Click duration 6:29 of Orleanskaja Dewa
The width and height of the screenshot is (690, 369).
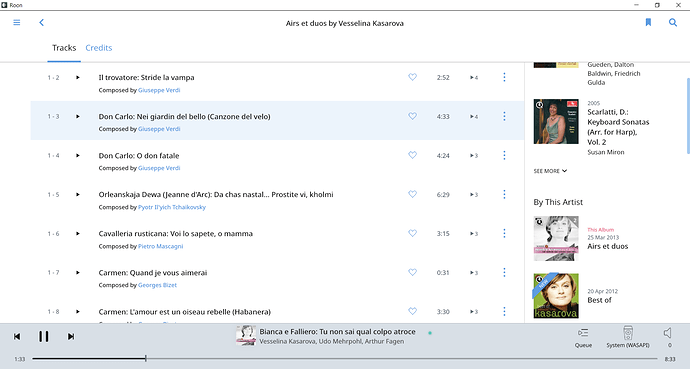click(443, 194)
